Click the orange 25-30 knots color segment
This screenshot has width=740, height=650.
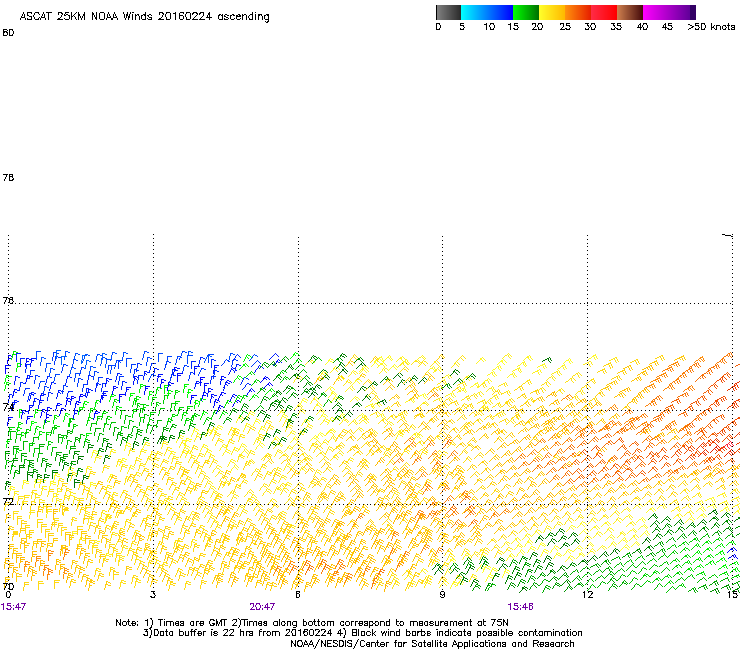click(578, 12)
